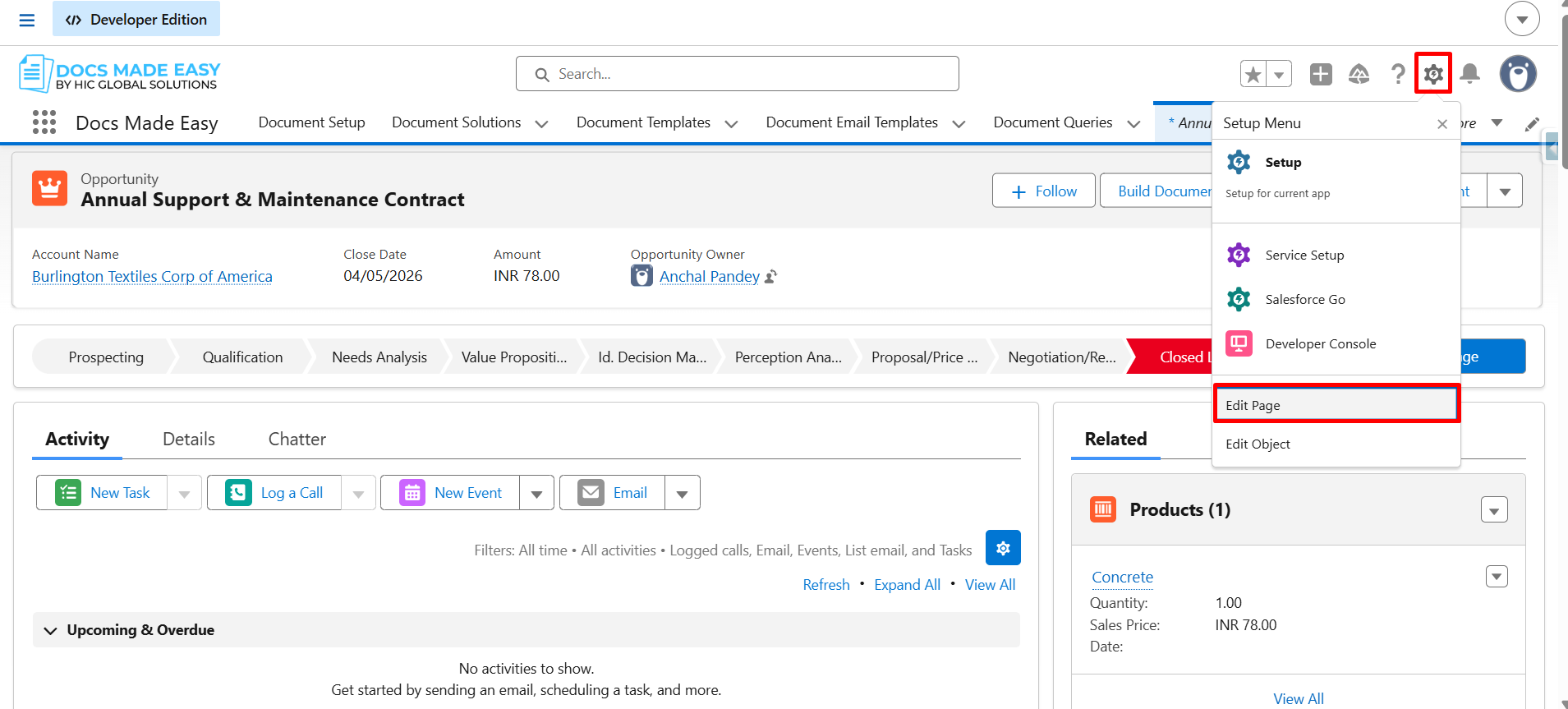1568x709 pixels.
Task: Select the Prospecting stage in path
Action: 106,357
